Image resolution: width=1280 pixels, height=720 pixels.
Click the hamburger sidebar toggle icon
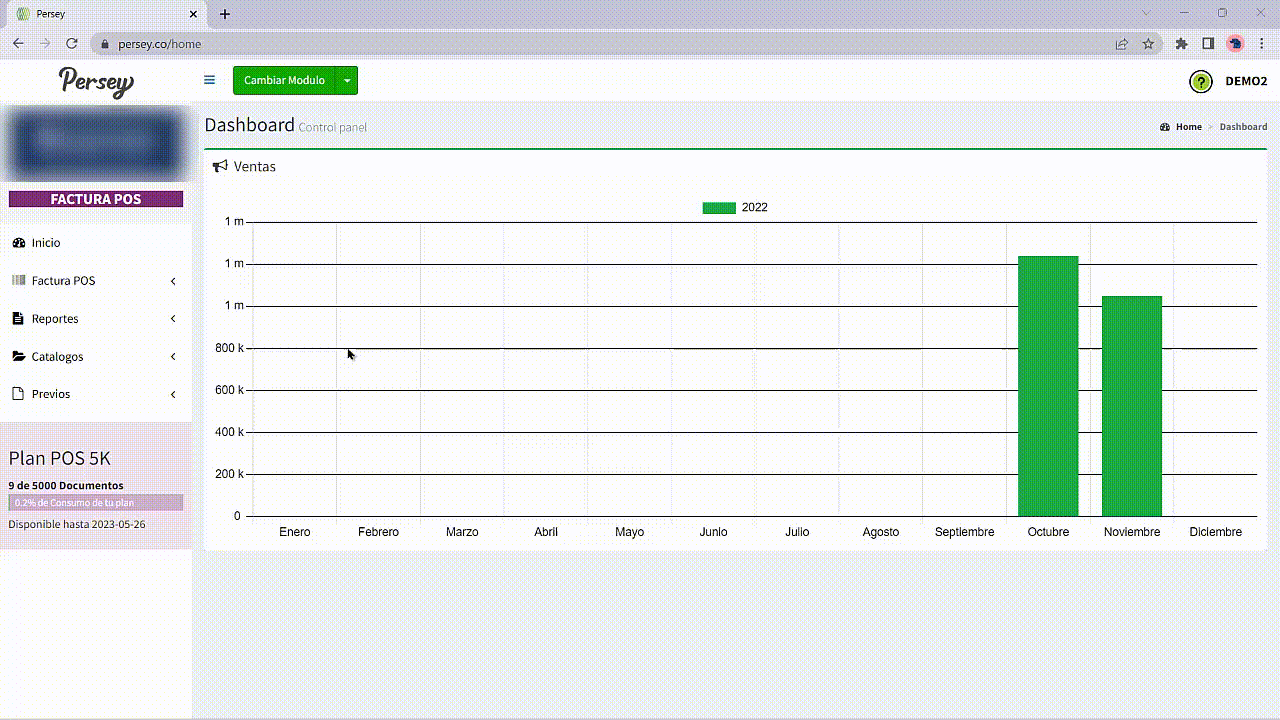(x=209, y=80)
